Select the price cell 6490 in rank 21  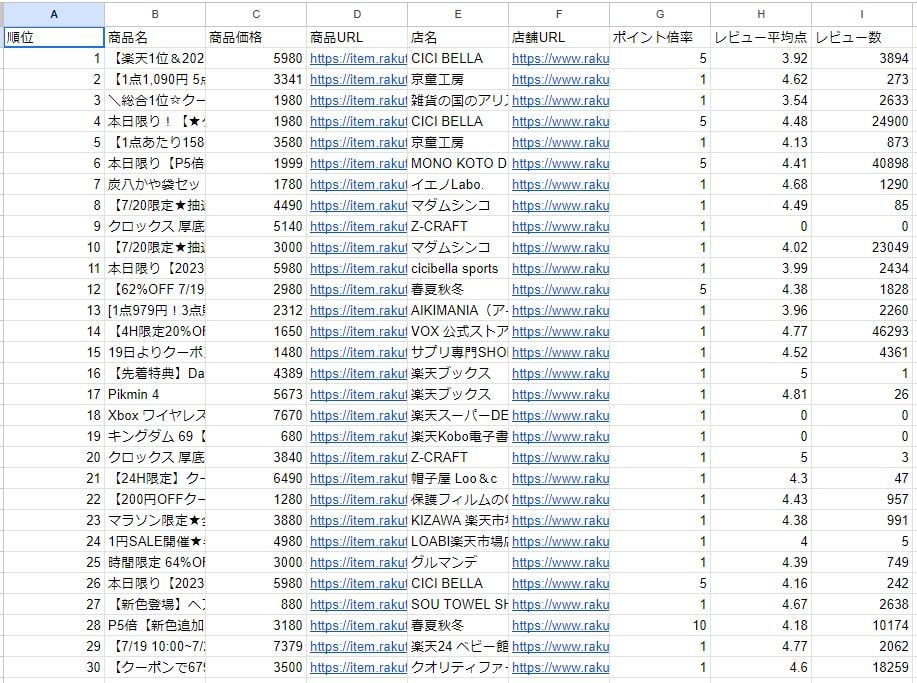tap(256, 478)
